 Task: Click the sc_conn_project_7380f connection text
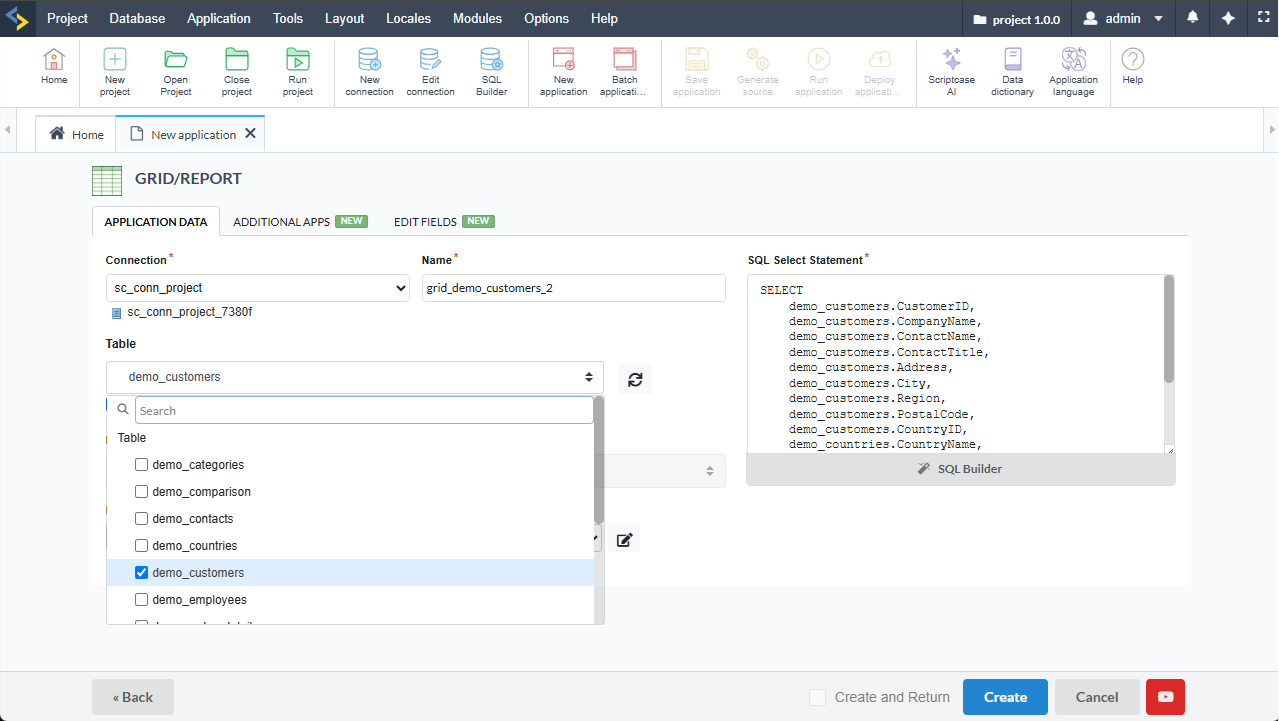pyautogui.click(x=190, y=312)
